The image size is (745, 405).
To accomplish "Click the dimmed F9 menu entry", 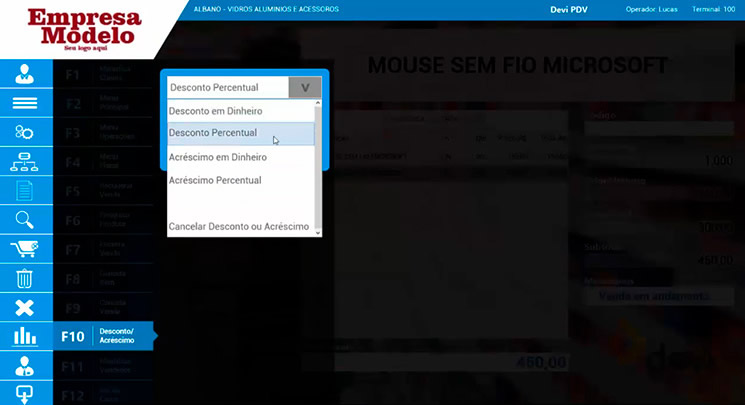I will coord(103,308).
